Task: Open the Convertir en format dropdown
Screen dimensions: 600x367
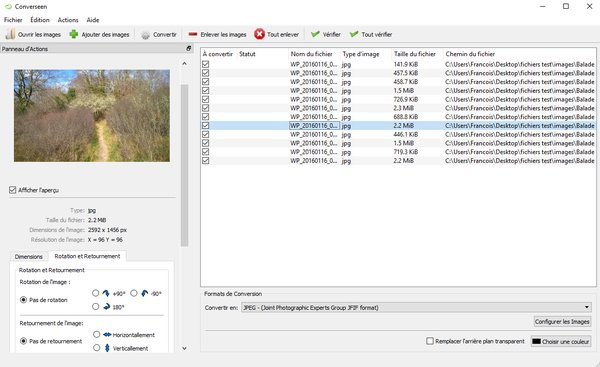Action: 416,307
